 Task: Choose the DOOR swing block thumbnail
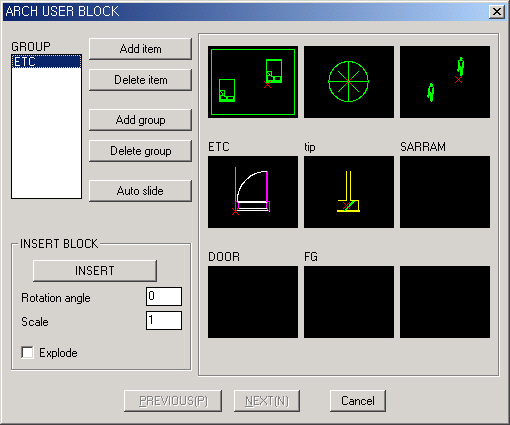click(x=253, y=192)
